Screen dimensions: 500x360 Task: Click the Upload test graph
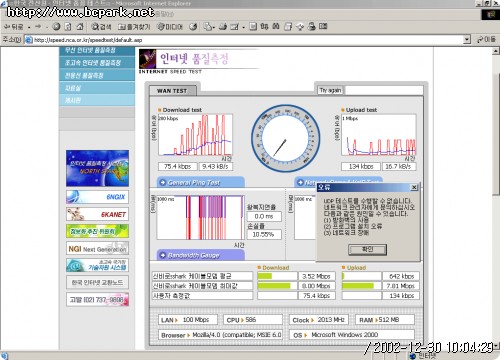pos(379,135)
